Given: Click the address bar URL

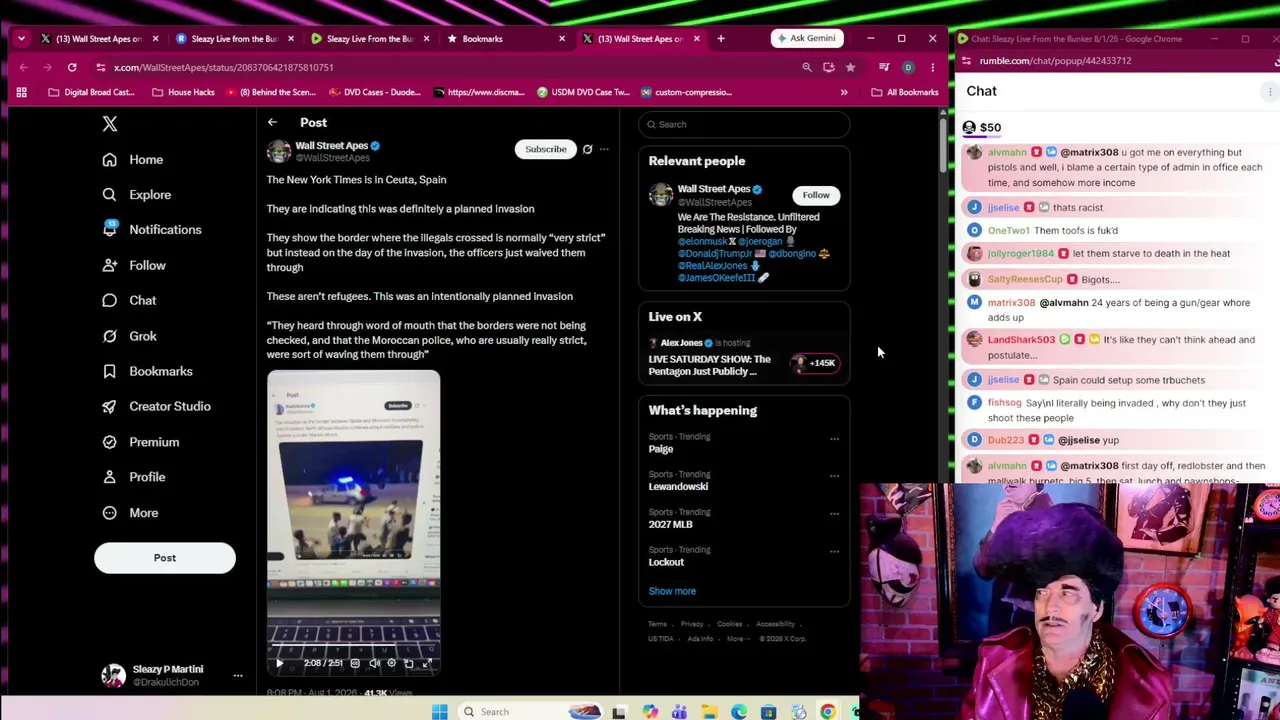Looking at the screenshot, I should click(224, 68).
